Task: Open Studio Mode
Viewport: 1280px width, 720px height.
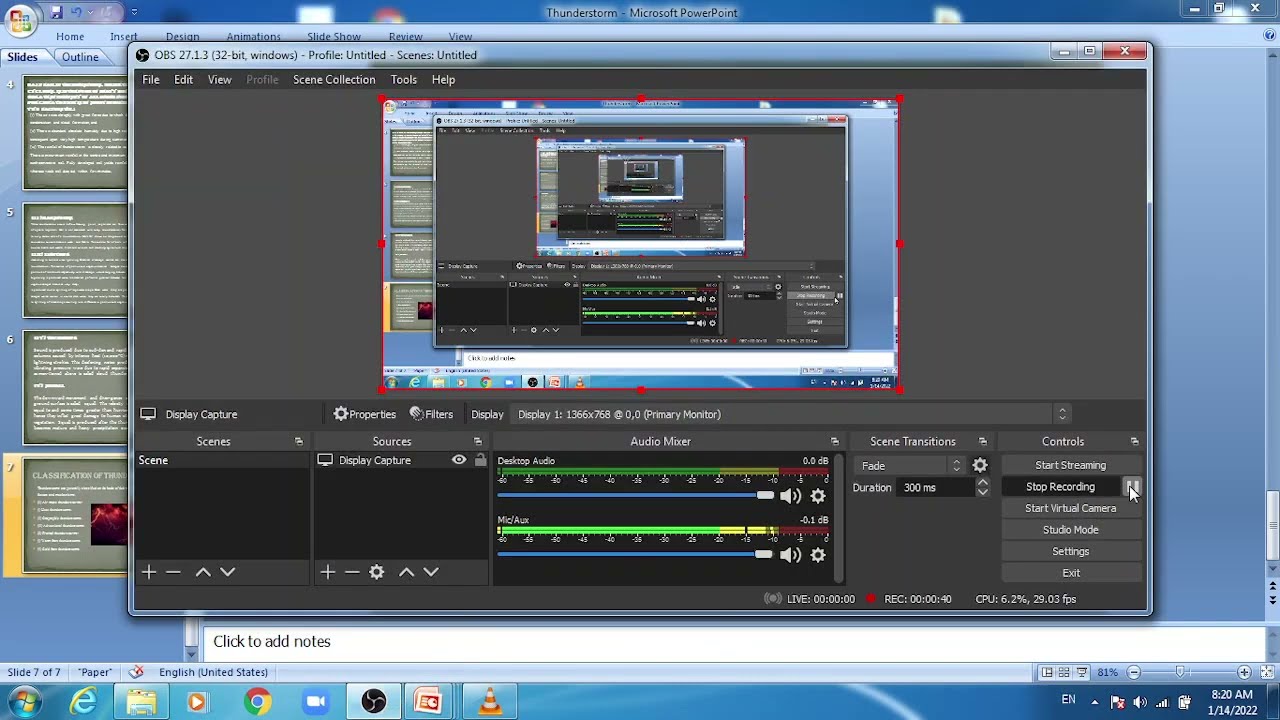Action: coord(1071,530)
